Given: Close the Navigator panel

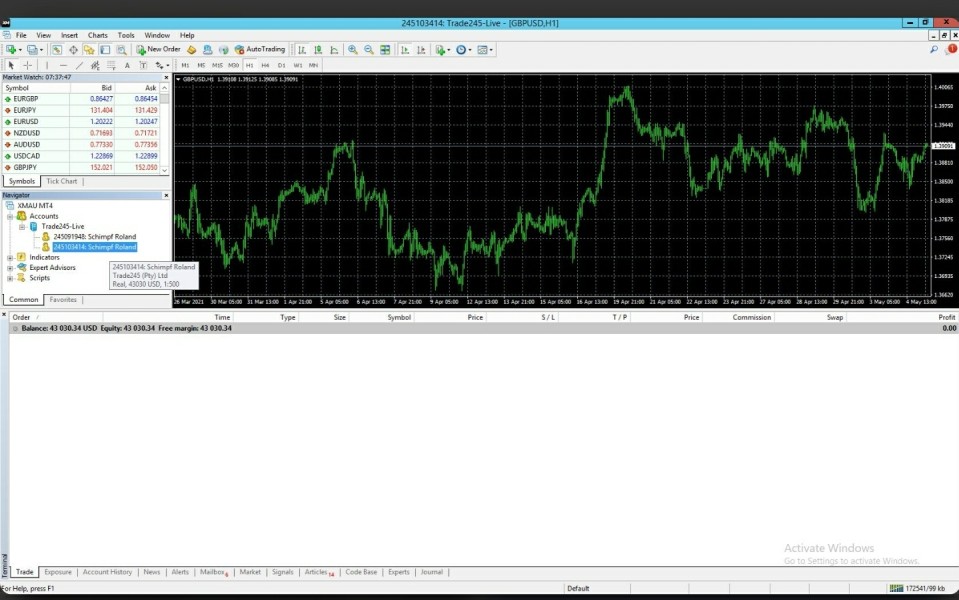Looking at the screenshot, I should pyautogui.click(x=166, y=195).
